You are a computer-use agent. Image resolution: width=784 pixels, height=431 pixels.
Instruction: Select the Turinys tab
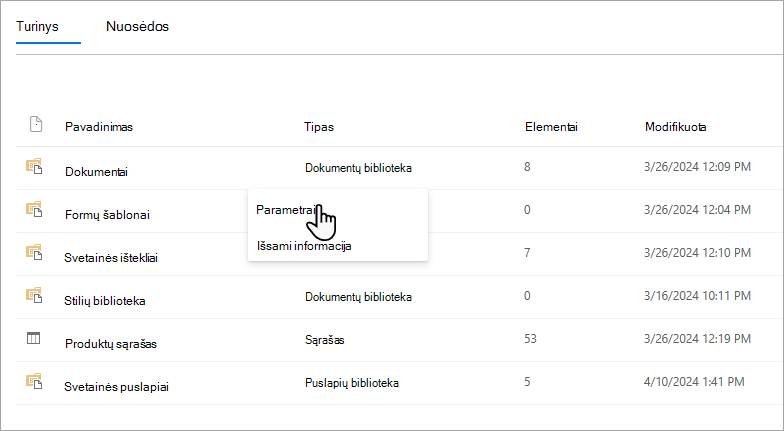[x=38, y=26]
